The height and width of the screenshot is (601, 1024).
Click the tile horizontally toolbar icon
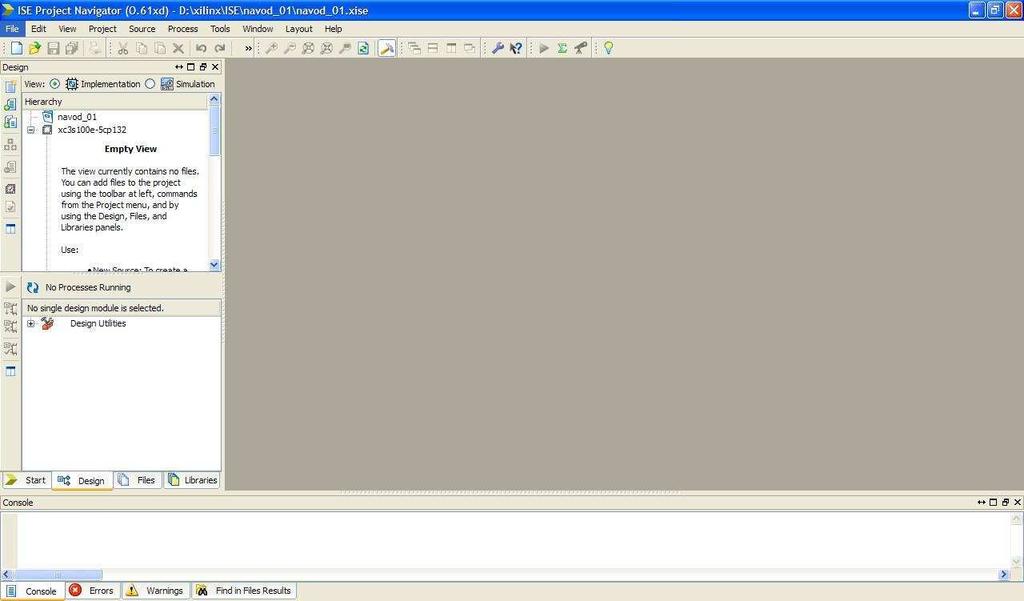pyautogui.click(x=433, y=48)
